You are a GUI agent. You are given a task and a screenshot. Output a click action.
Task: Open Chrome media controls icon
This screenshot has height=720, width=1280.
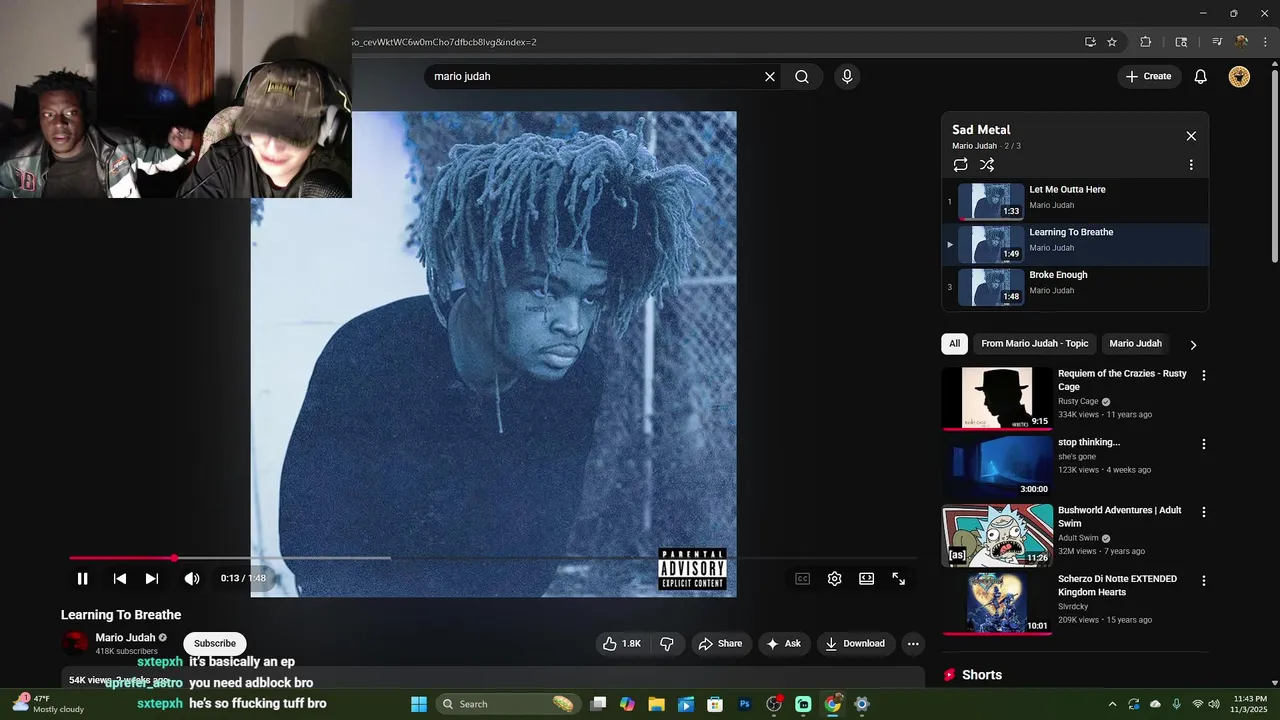pos(1217,42)
